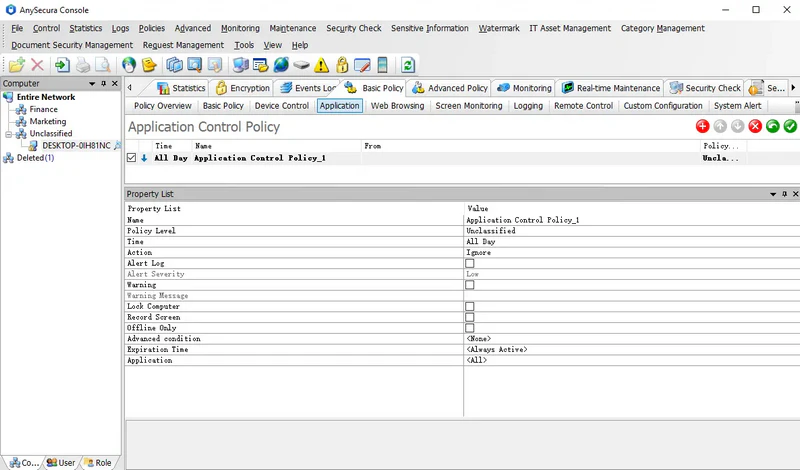Viewport: 800px width, 470px height.
Task: Select the Marketing group in the tree
Action: pos(48,121)
